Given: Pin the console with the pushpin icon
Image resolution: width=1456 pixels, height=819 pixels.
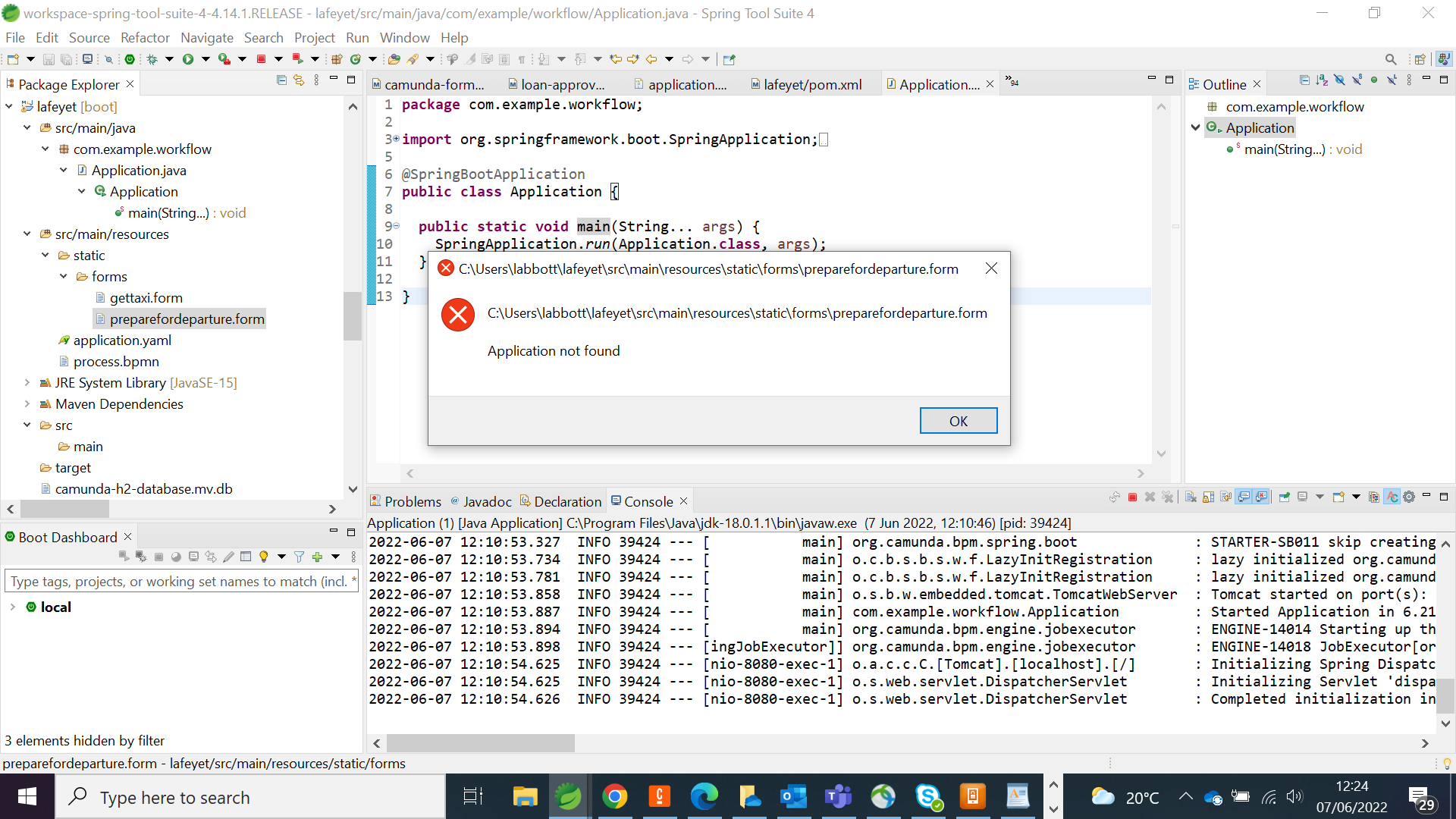Looking at the screenshot, I should (x=1283, y=497).
